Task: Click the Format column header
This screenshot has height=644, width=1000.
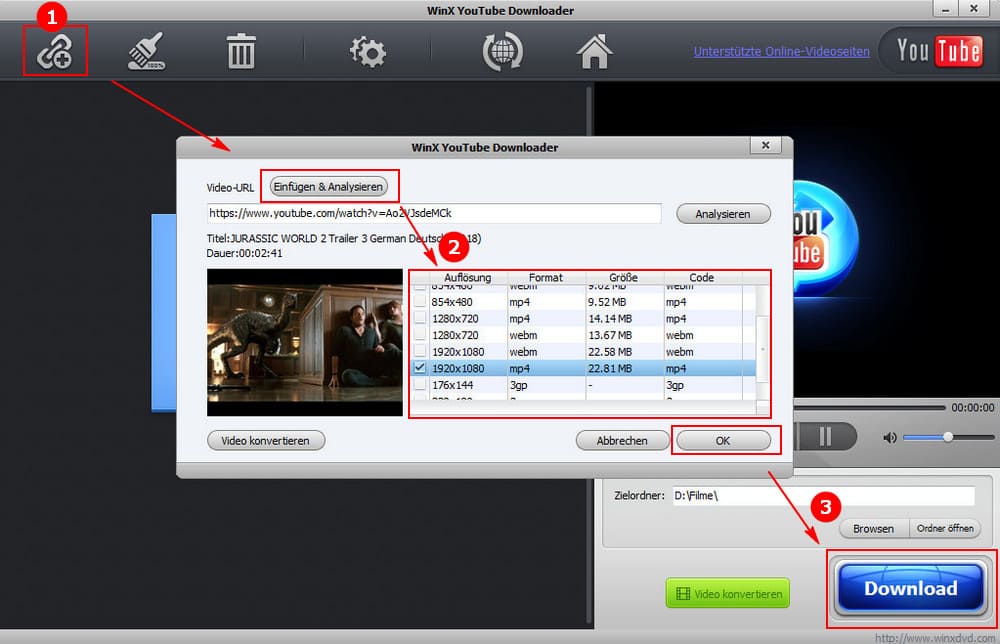Action: point(546,277)
